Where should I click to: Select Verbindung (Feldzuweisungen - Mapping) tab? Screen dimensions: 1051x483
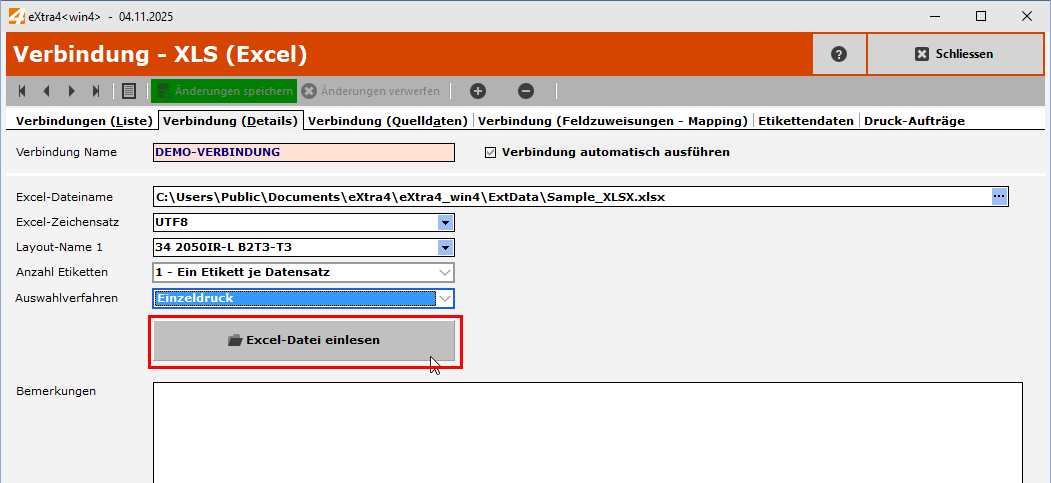tap(613, 121)
